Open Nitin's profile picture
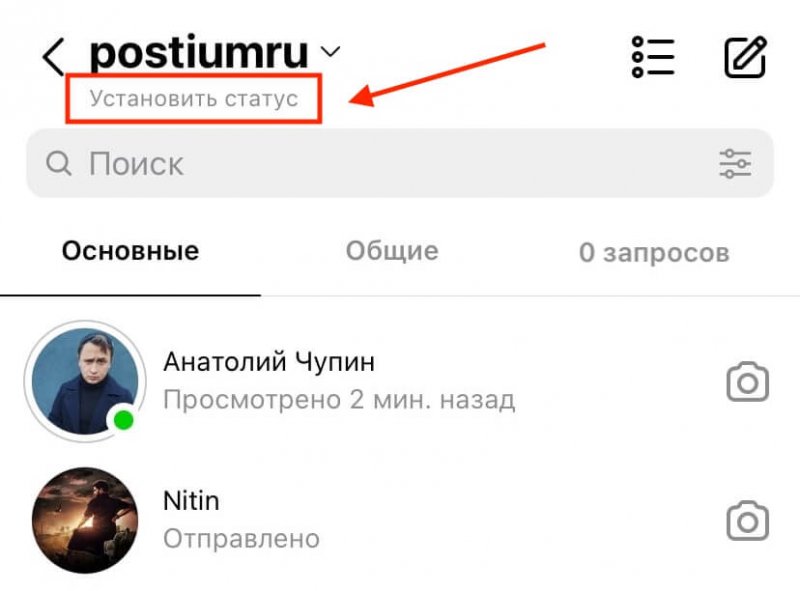The width and height of the screenshot is (800, 591). click(85, 521)
